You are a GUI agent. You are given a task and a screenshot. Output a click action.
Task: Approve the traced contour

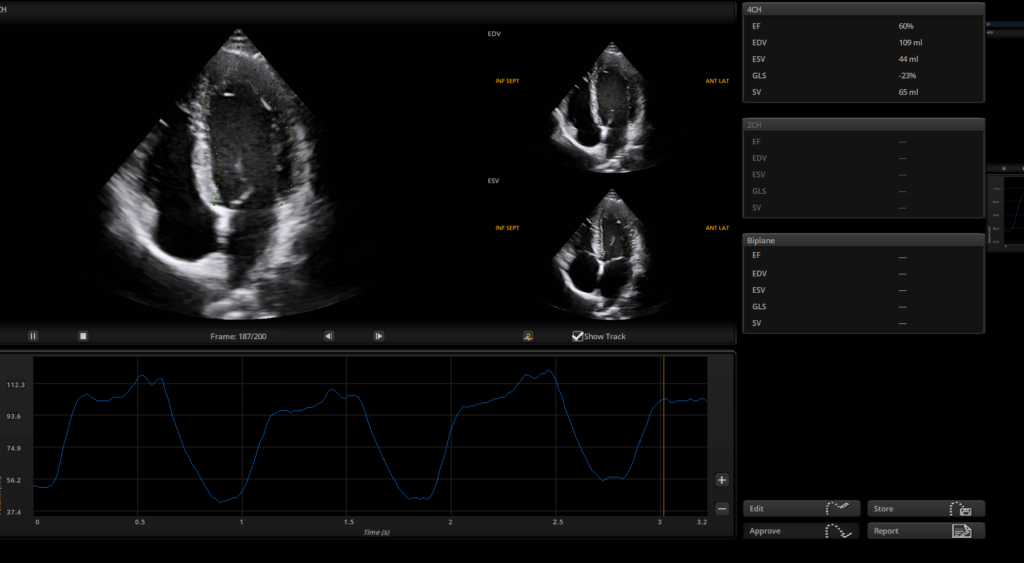click(x=801, y=531)
